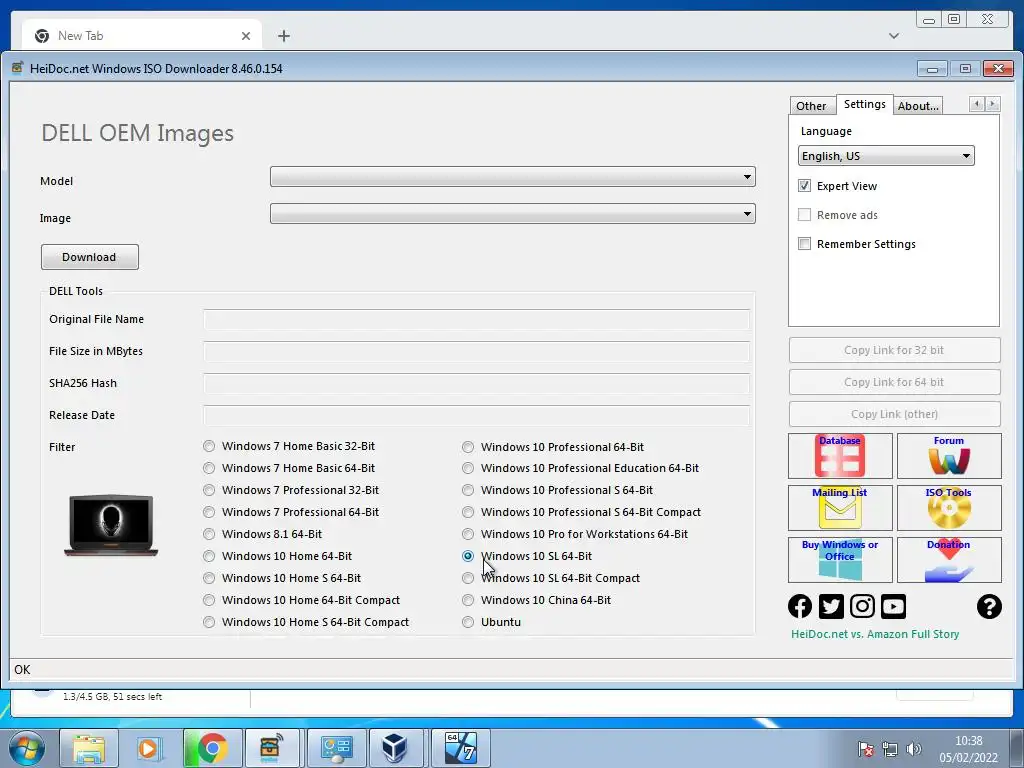
Task: Open the Windows Start orb
Action: point(27,748)
